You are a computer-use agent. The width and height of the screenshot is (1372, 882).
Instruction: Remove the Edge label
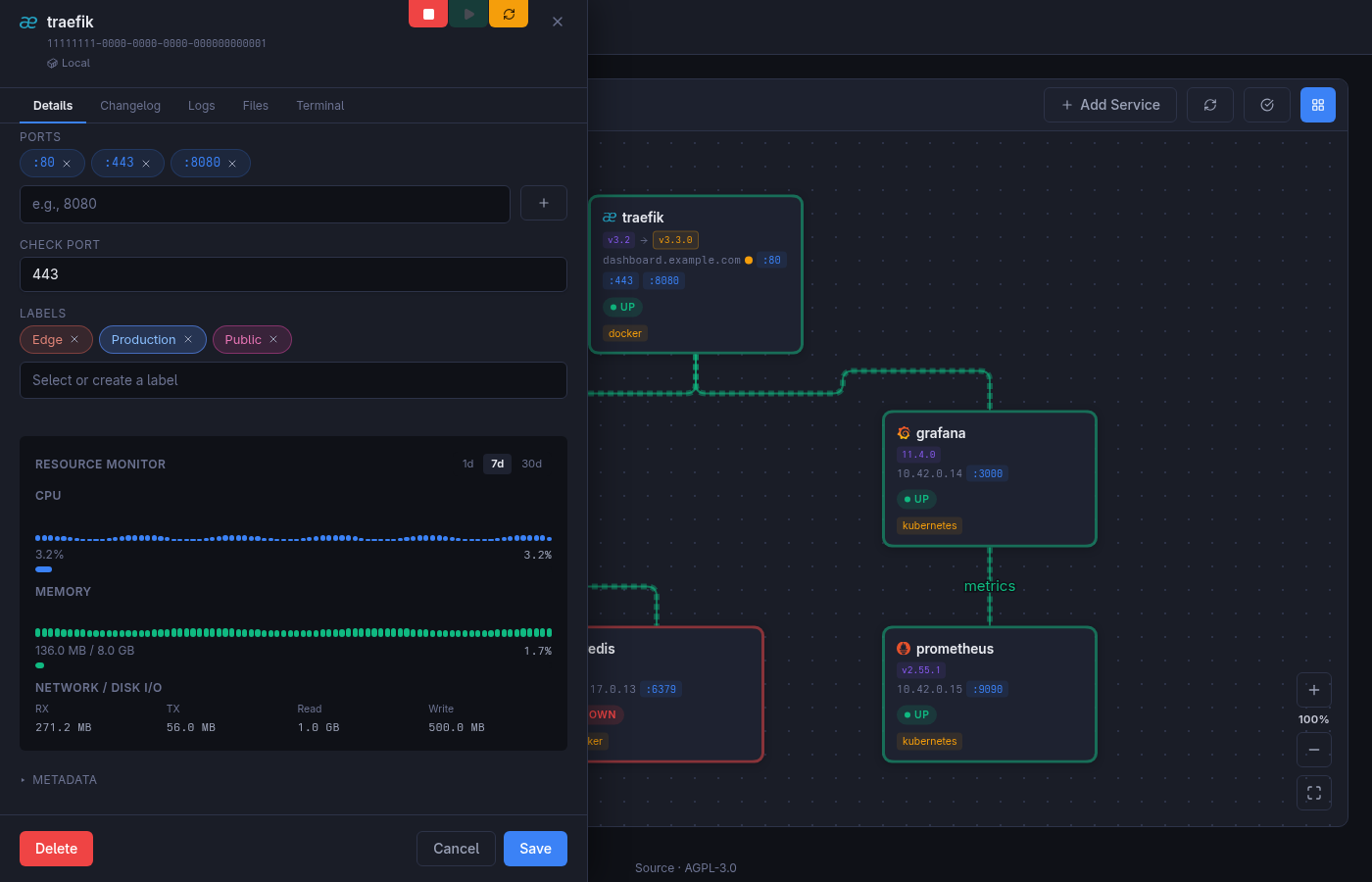[x=74, y=339]
